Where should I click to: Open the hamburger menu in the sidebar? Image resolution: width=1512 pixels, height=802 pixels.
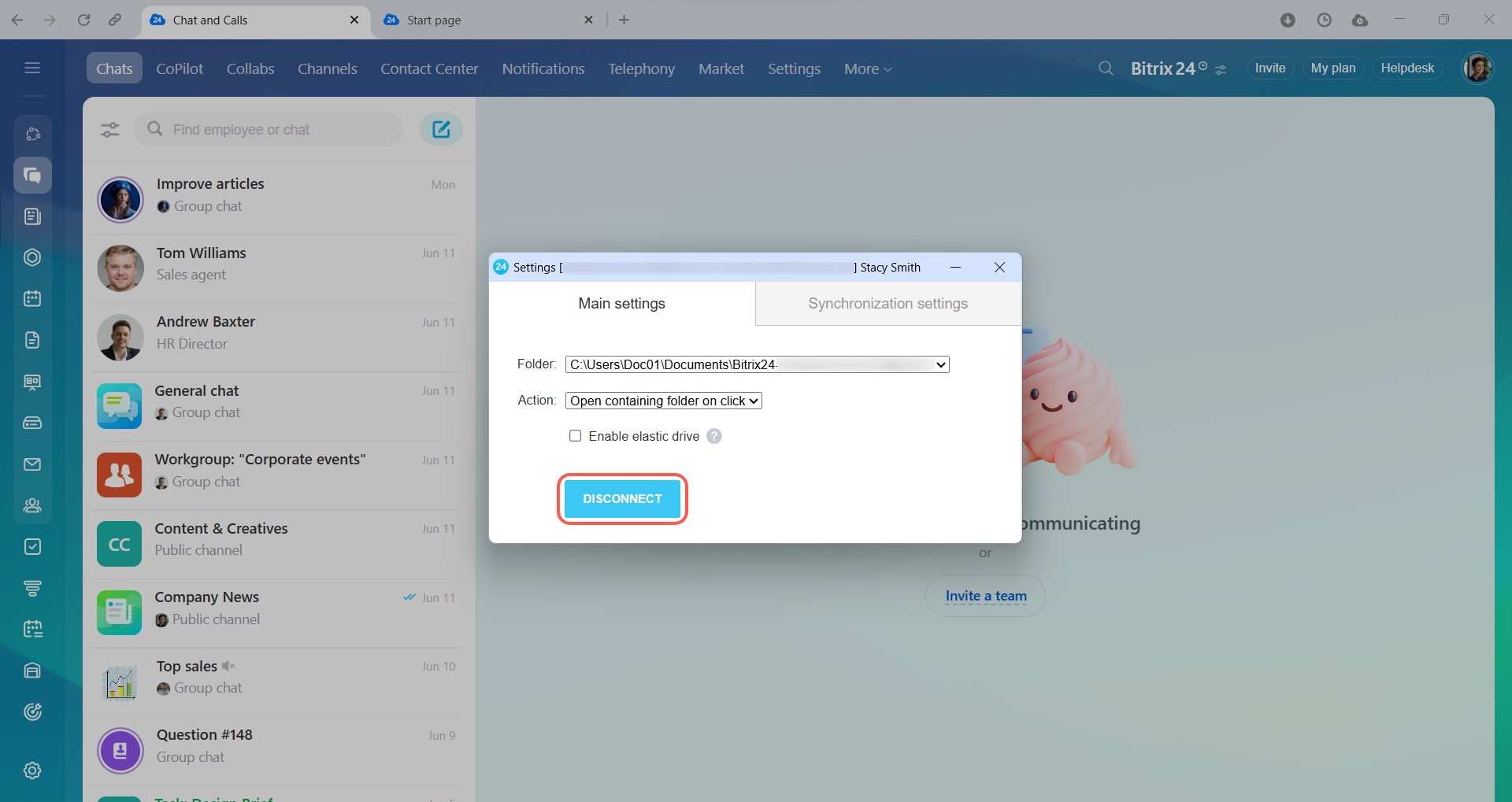pyautogui.click(x=32, y=68)
